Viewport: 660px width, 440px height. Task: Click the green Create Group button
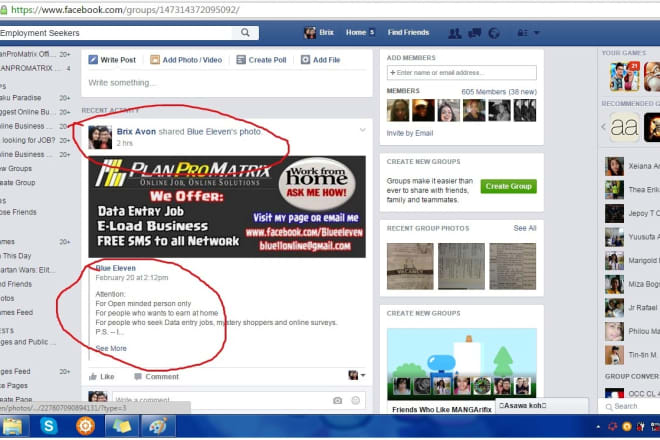[508, 186]
